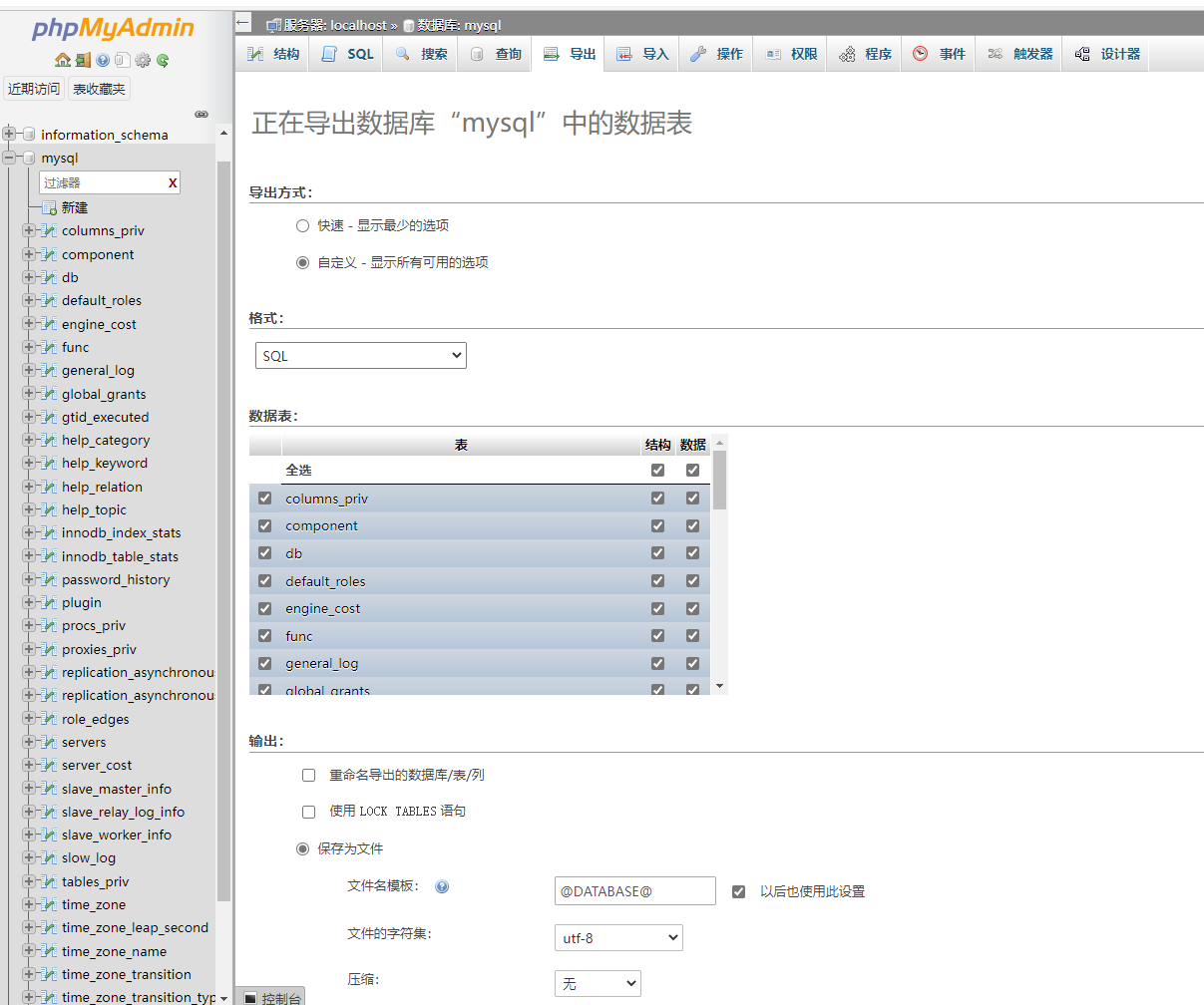Image resolution: width=1204 pixels, height=1005 pixels.
Task: Expand the default_roles table node
Action: pos(29,300)
